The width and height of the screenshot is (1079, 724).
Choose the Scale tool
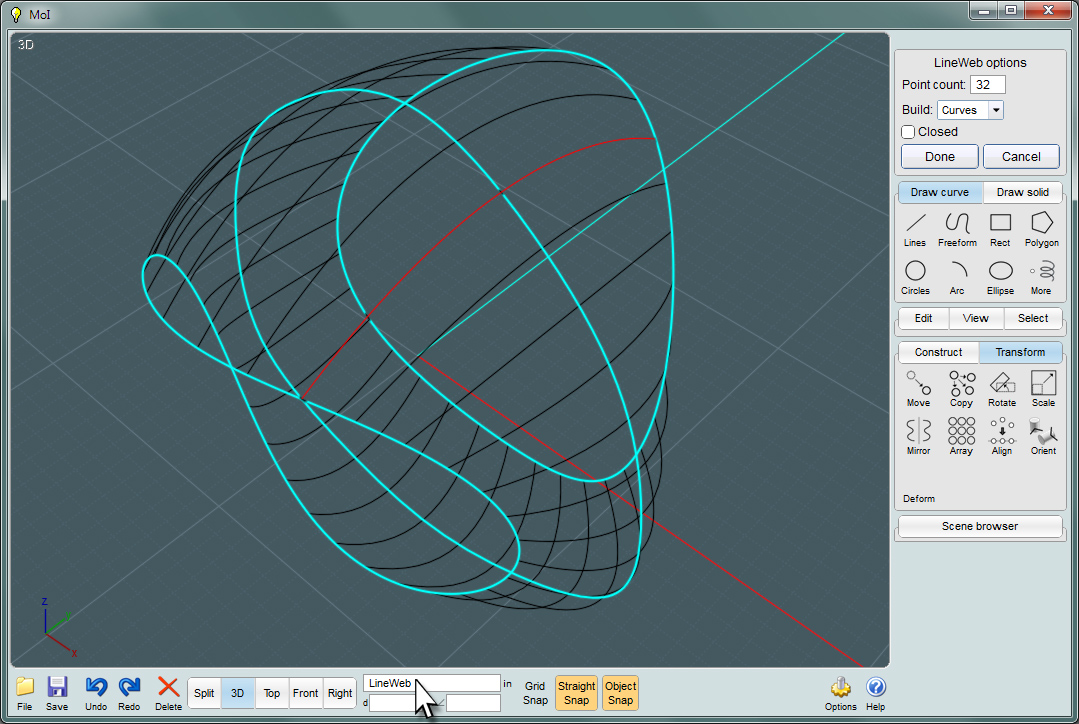[1043, 390]
